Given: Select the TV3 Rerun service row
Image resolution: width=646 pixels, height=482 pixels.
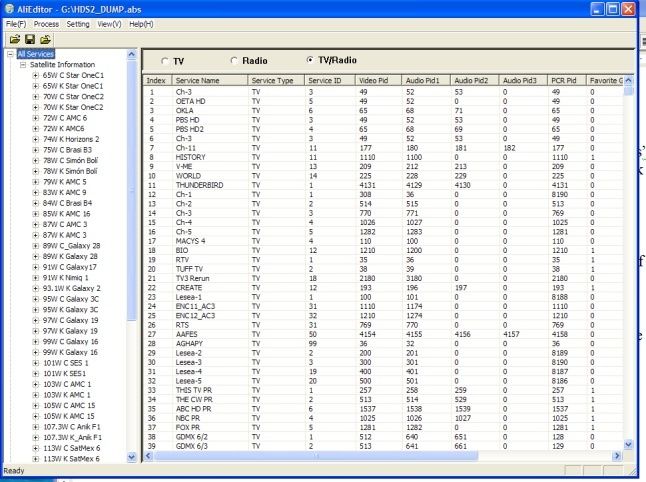Looking at the screenshot, I should pos(383,278).
